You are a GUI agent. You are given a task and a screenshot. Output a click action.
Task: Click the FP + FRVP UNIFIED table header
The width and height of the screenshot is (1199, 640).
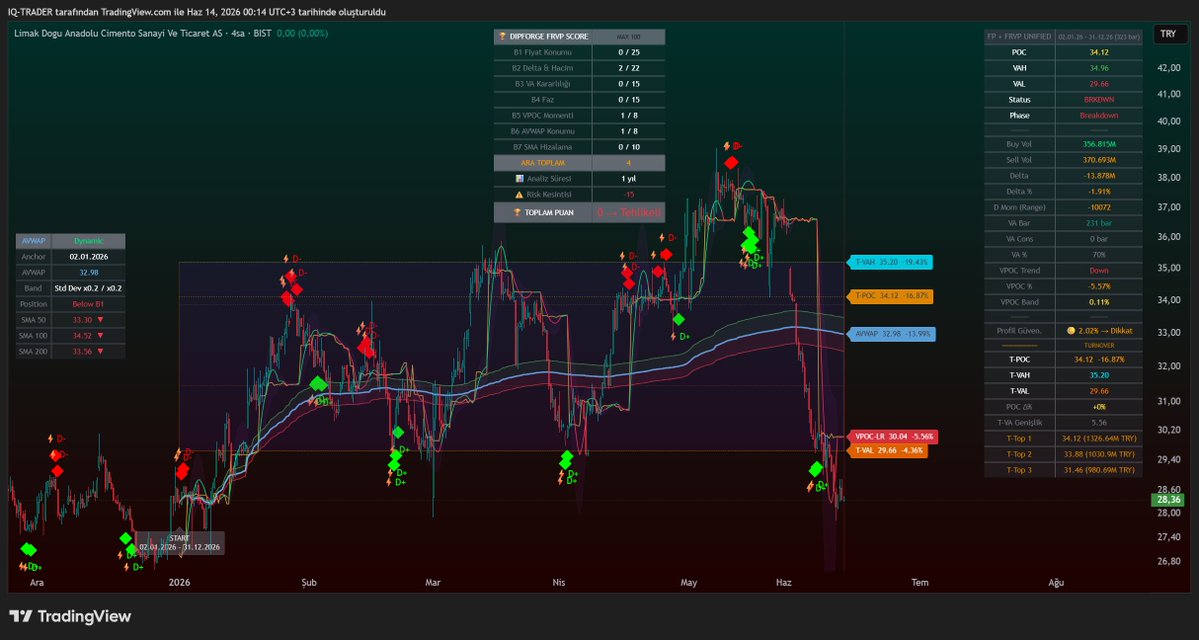1019,36
